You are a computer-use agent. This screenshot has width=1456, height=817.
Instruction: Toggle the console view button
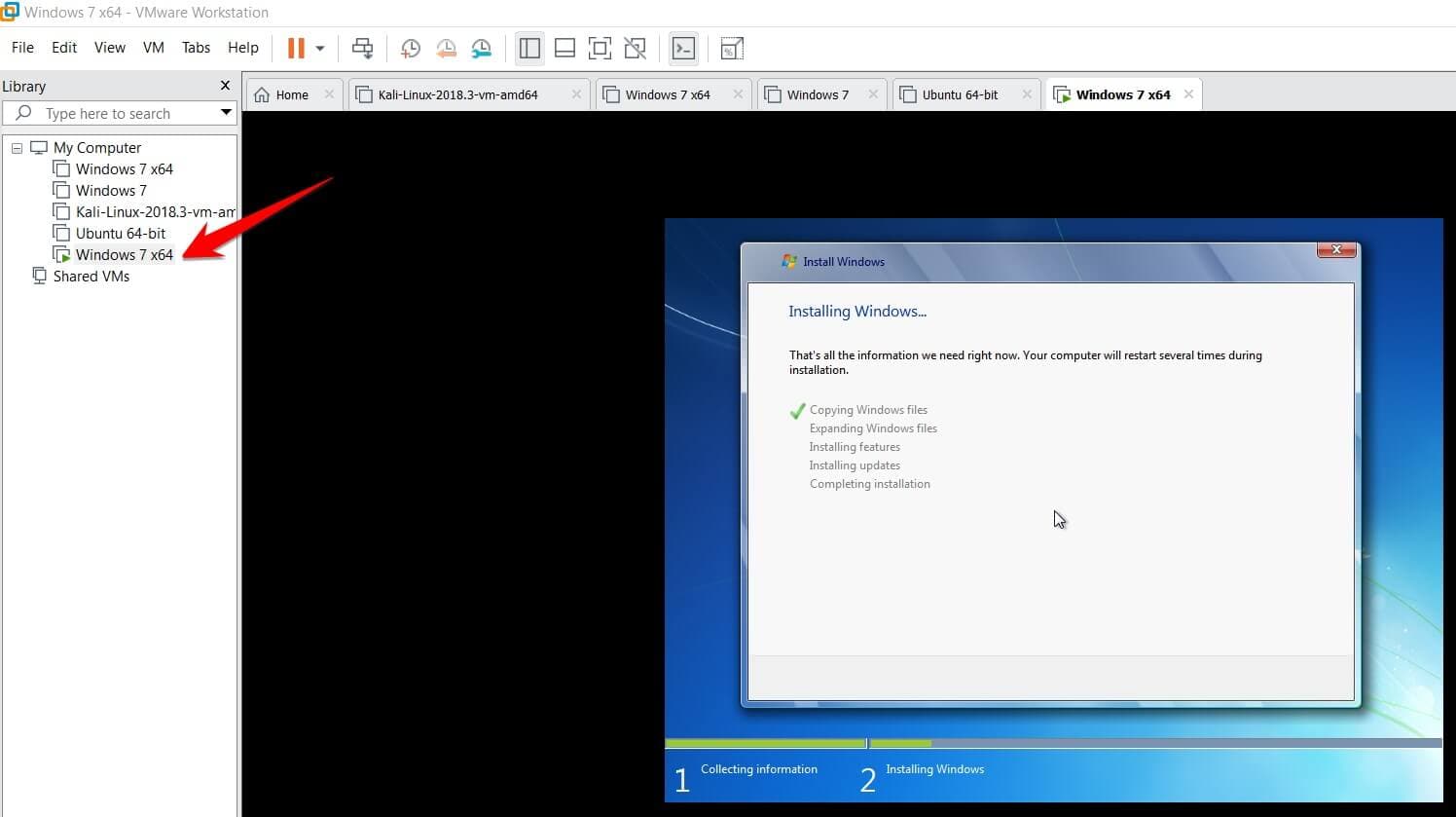pos(684,48)
